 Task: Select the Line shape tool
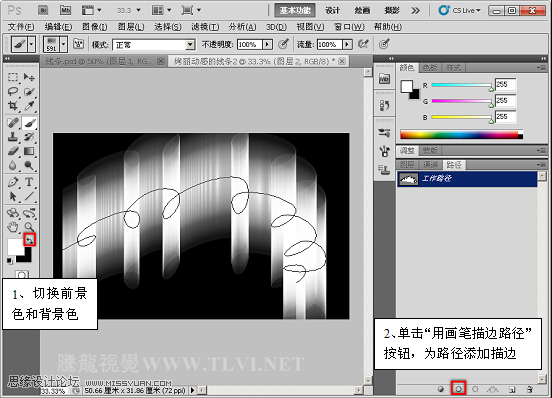click(x=29, y=196)
